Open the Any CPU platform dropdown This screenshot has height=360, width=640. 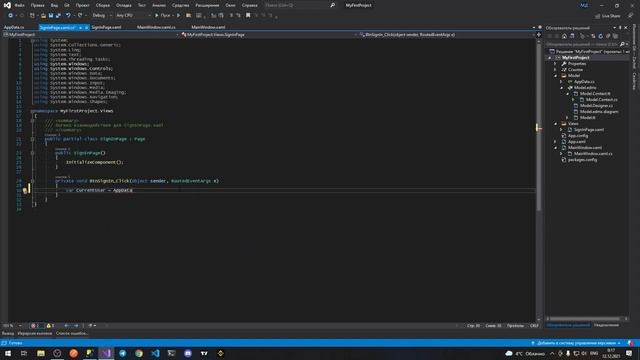point(133,16)
